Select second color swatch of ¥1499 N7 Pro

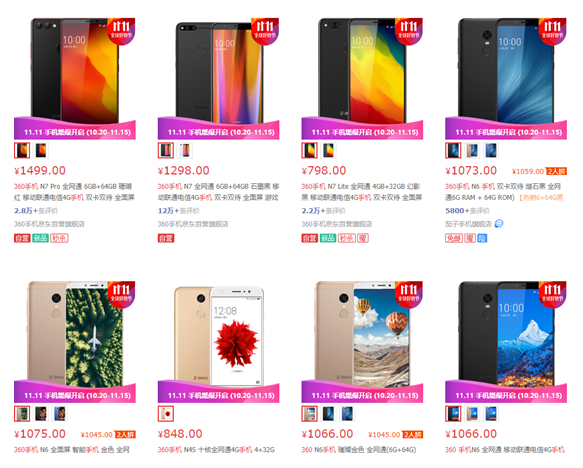pyautogui.click(x=41, y=151)
